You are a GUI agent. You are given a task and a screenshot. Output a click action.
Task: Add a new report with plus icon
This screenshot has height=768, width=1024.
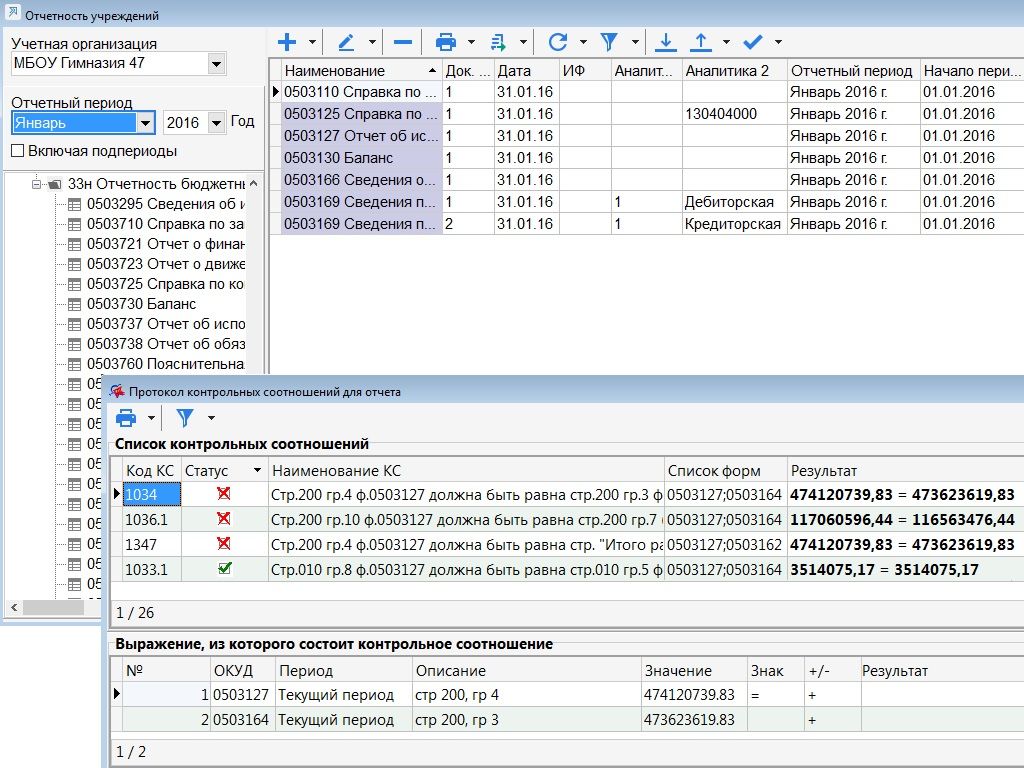287,42
